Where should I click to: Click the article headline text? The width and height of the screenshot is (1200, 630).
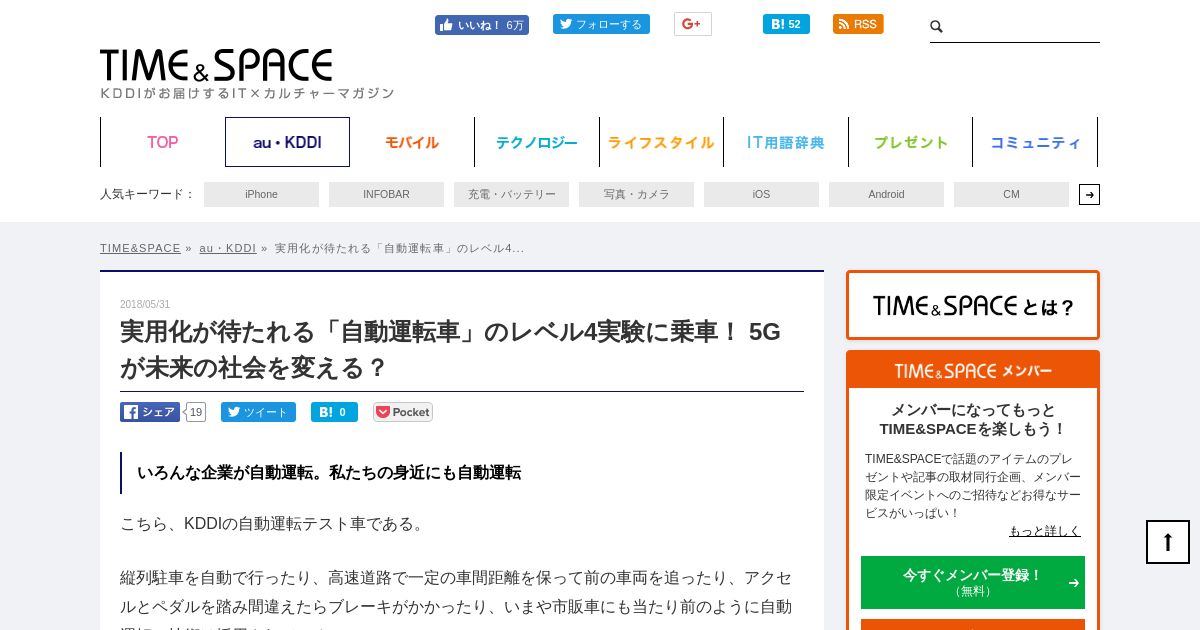pos(450,349)
